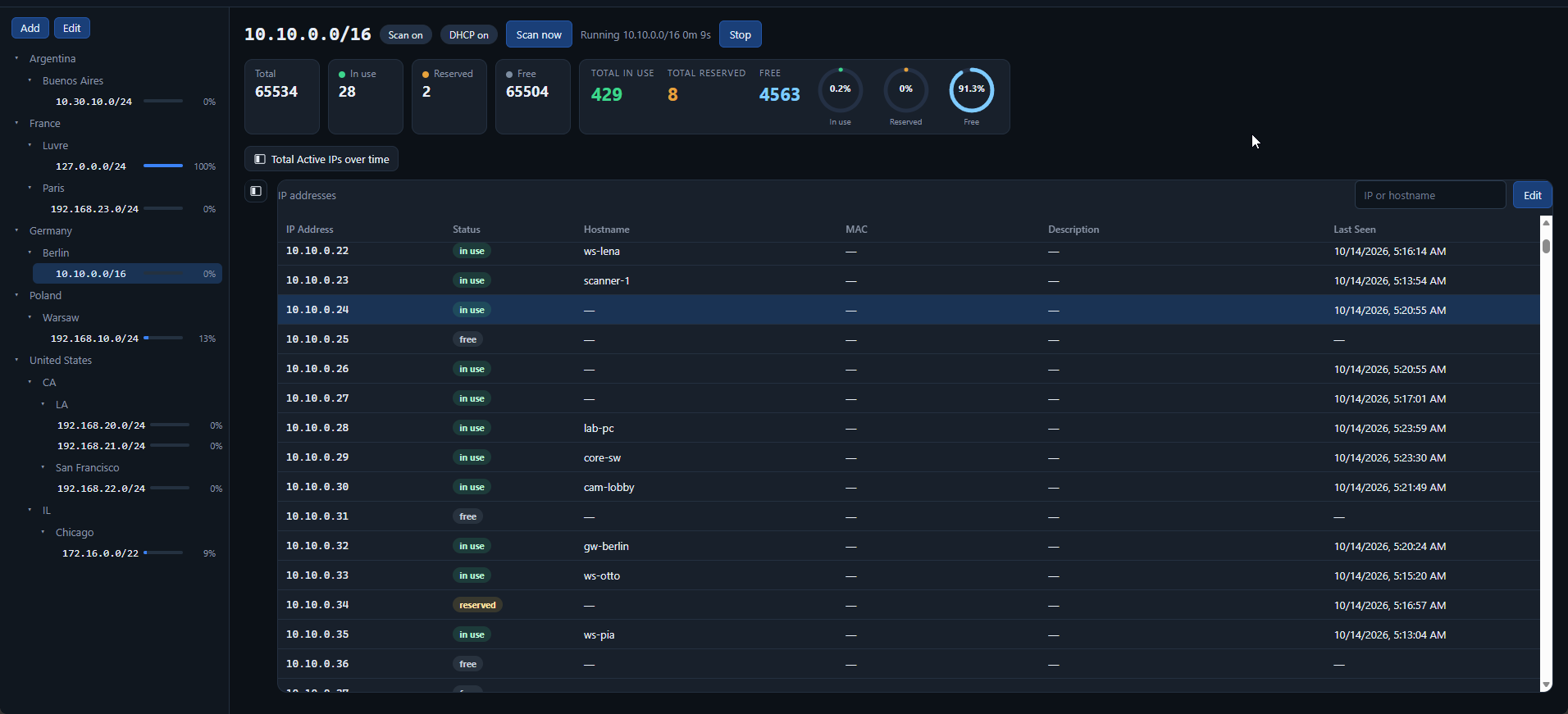Sort by the IP Address column header
Viewport: 1568px width, 714px height.
point(309,230)
